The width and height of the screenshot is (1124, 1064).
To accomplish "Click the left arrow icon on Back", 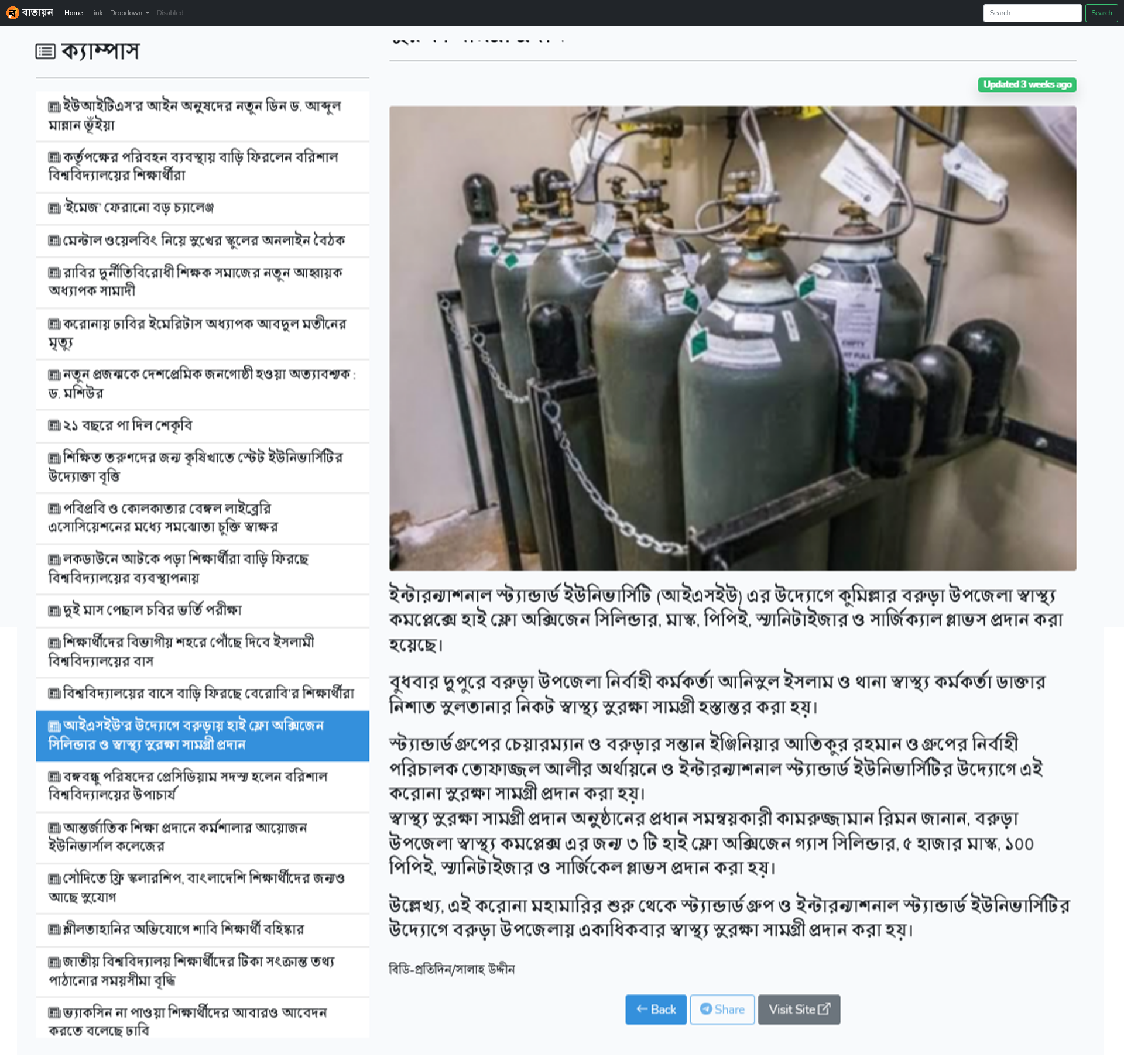I will tap(642, 1009).
